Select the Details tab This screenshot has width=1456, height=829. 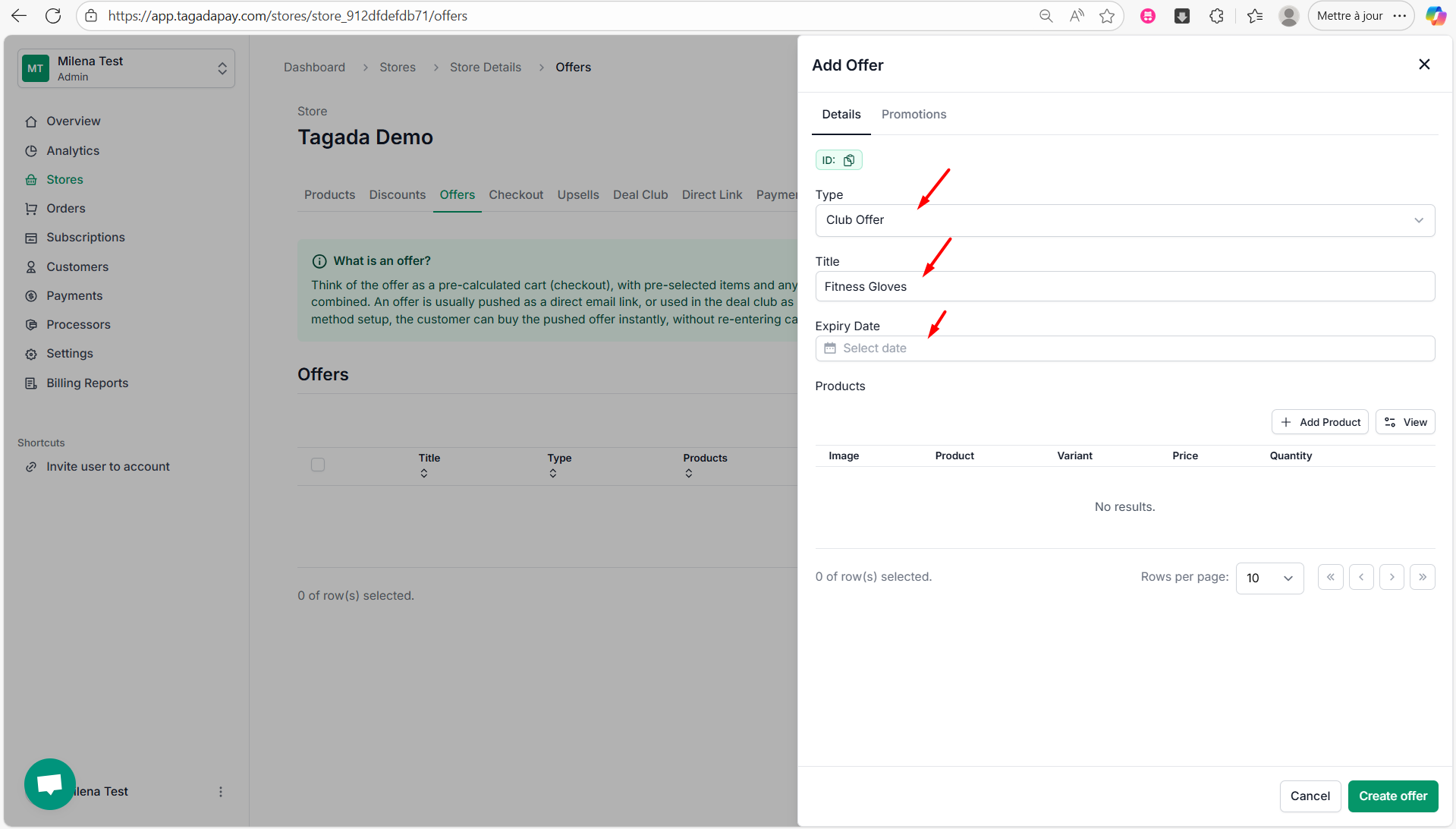click(x=841, y=115)
